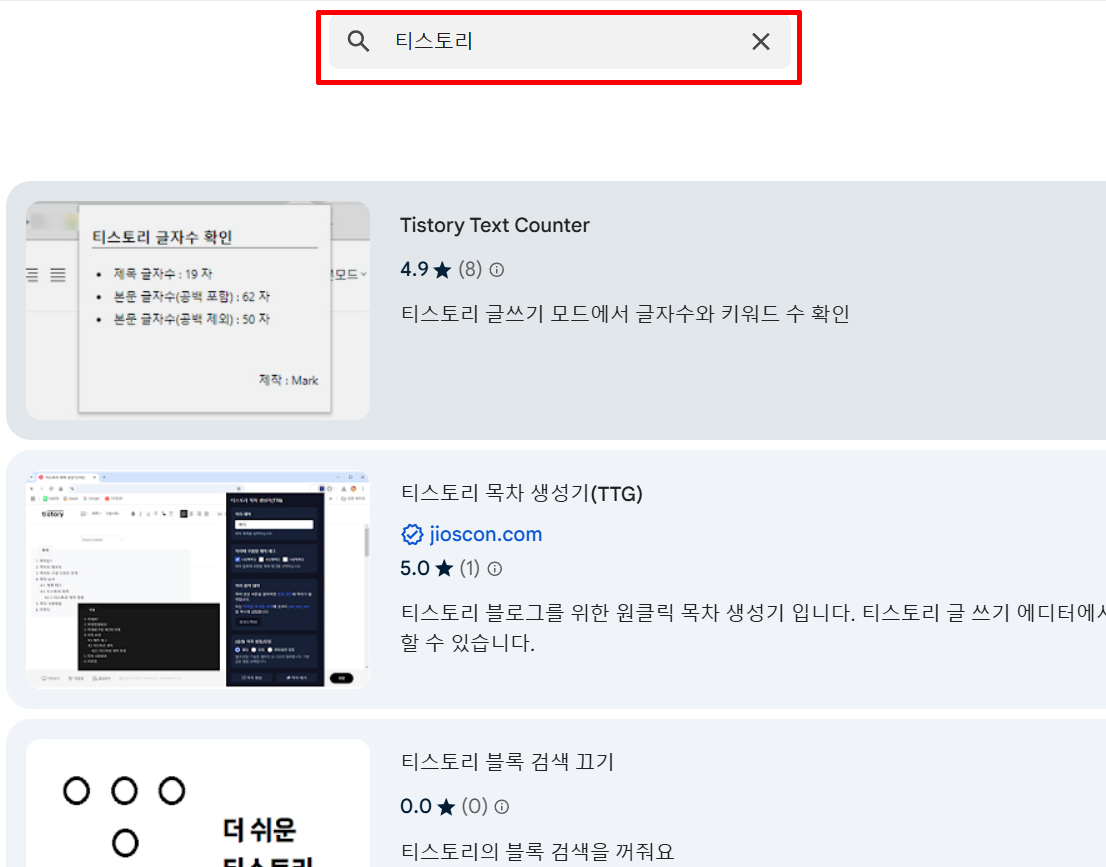Click the 4.9 rating star icon

pos(442,269)
